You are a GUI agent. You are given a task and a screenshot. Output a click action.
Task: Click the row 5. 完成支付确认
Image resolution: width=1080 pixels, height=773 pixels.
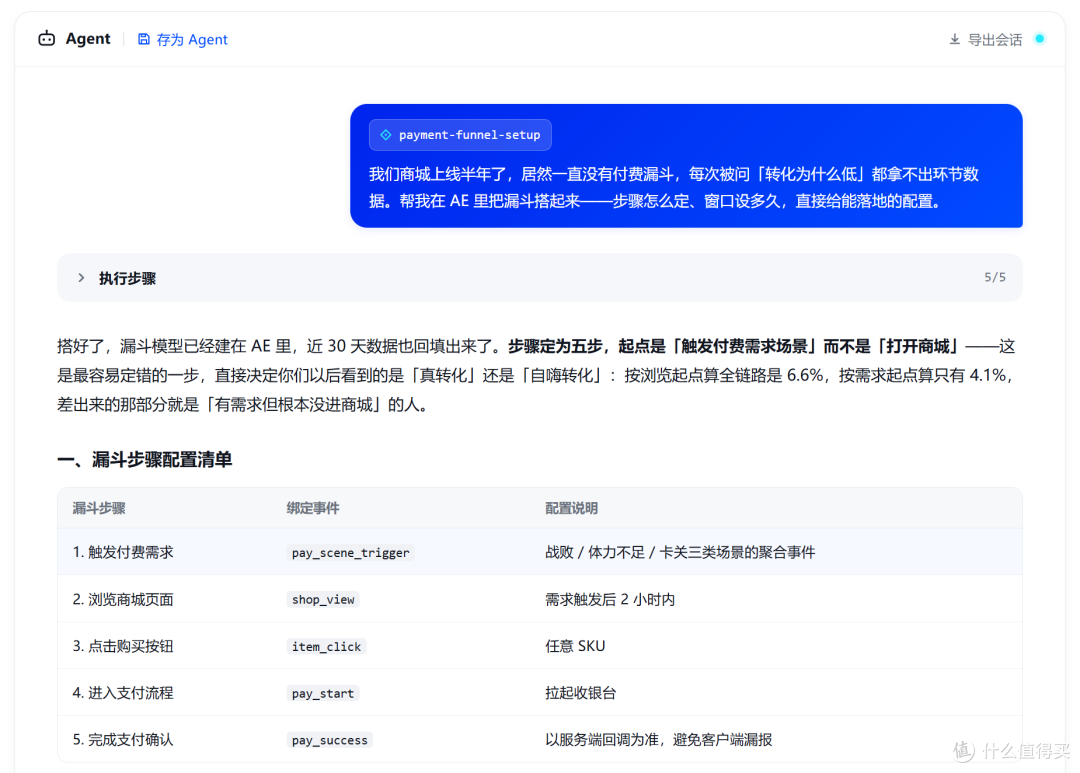[539, 739]
